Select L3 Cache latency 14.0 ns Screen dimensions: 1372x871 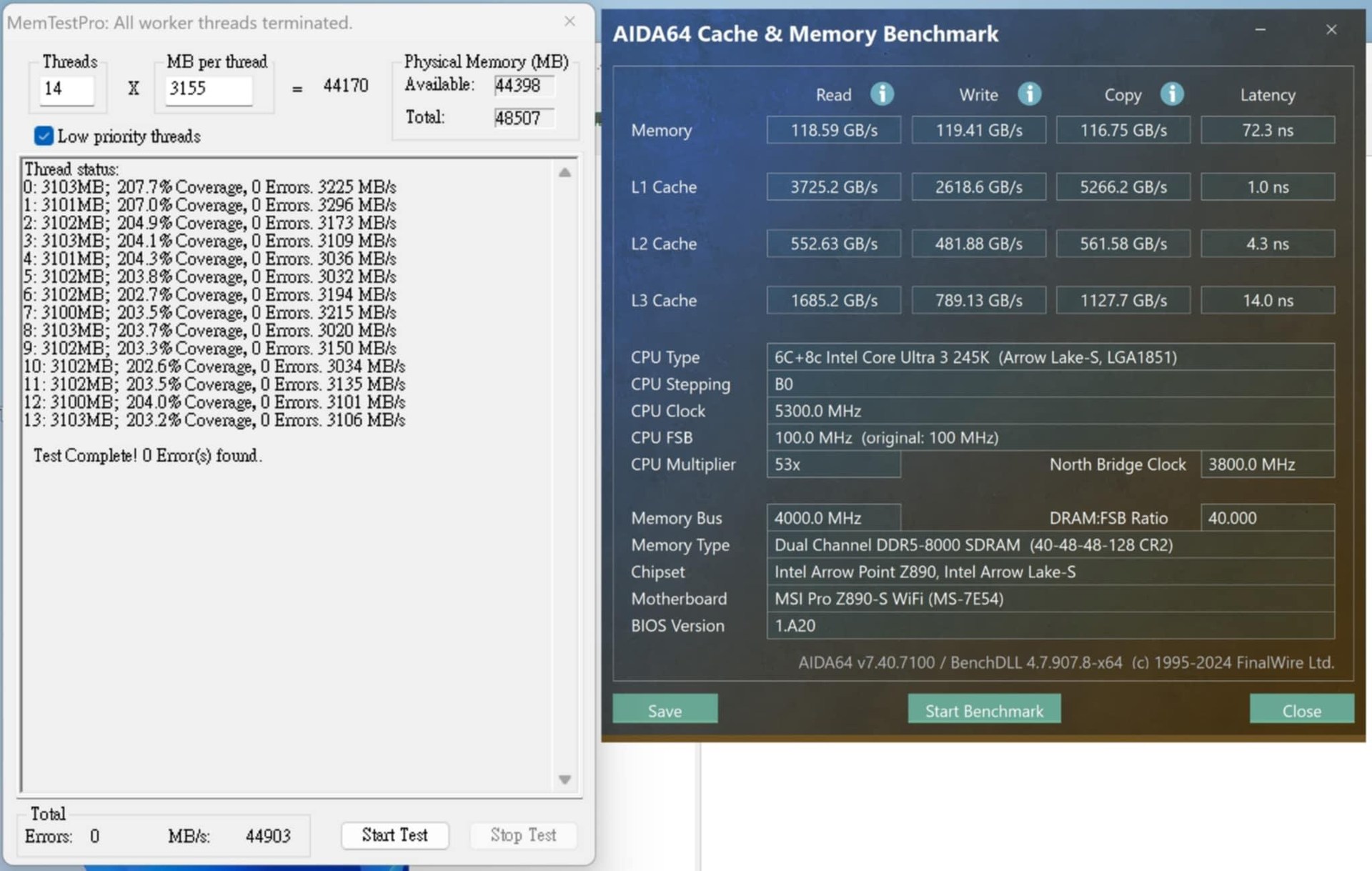(1268, 300)
